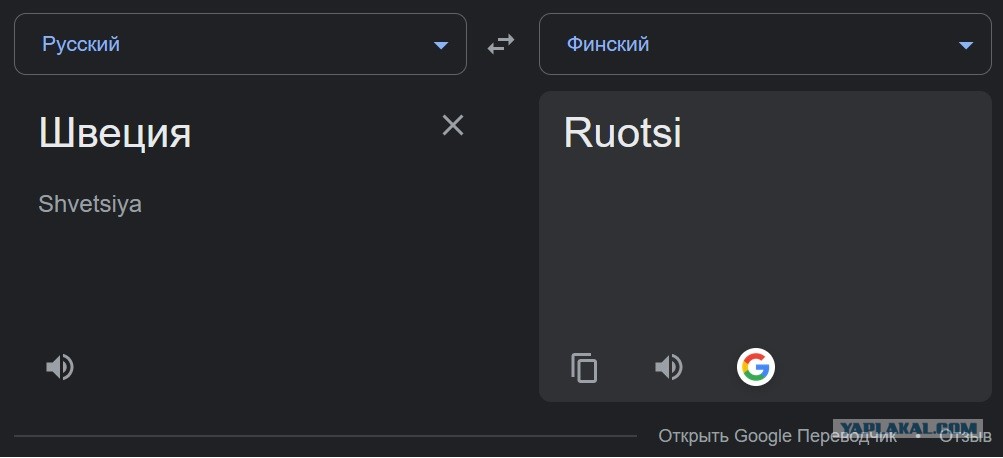Copy the Ruotsi translation to clipboard
Viewport: 1003px width, 458px height.
[x=584, y=368]
